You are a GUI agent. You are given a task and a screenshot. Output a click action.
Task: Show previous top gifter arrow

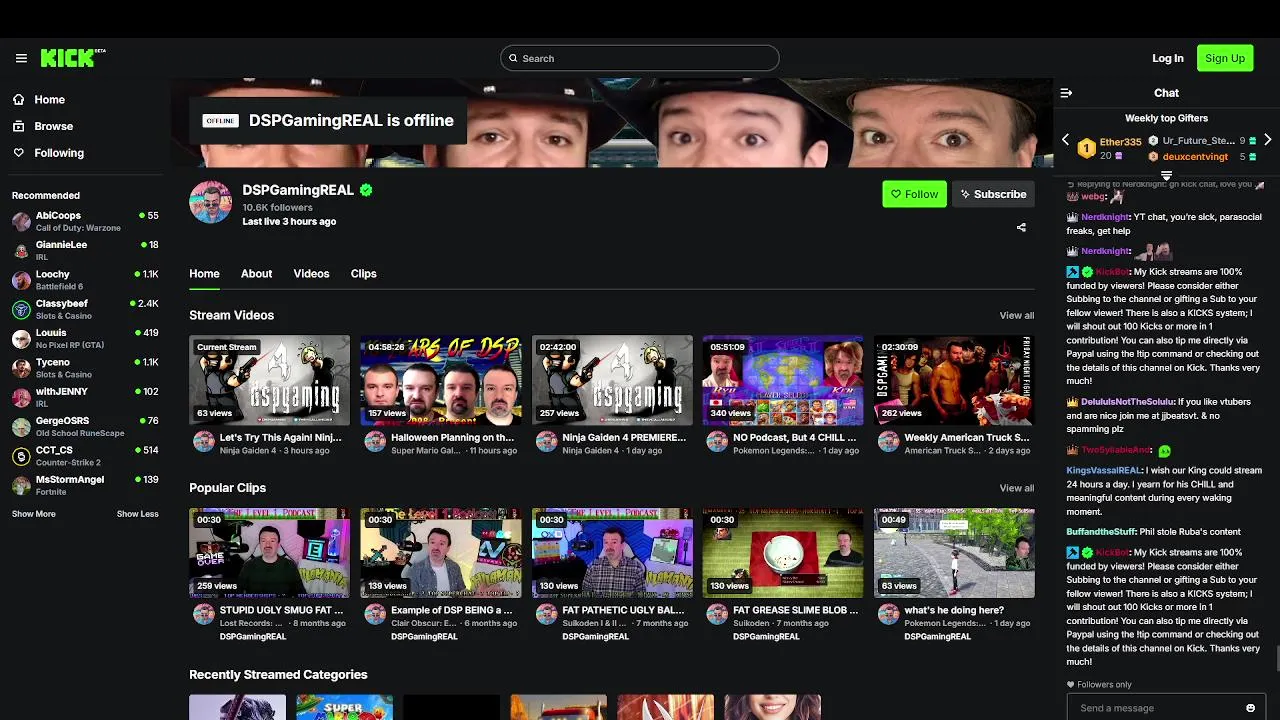[1065, 140]
